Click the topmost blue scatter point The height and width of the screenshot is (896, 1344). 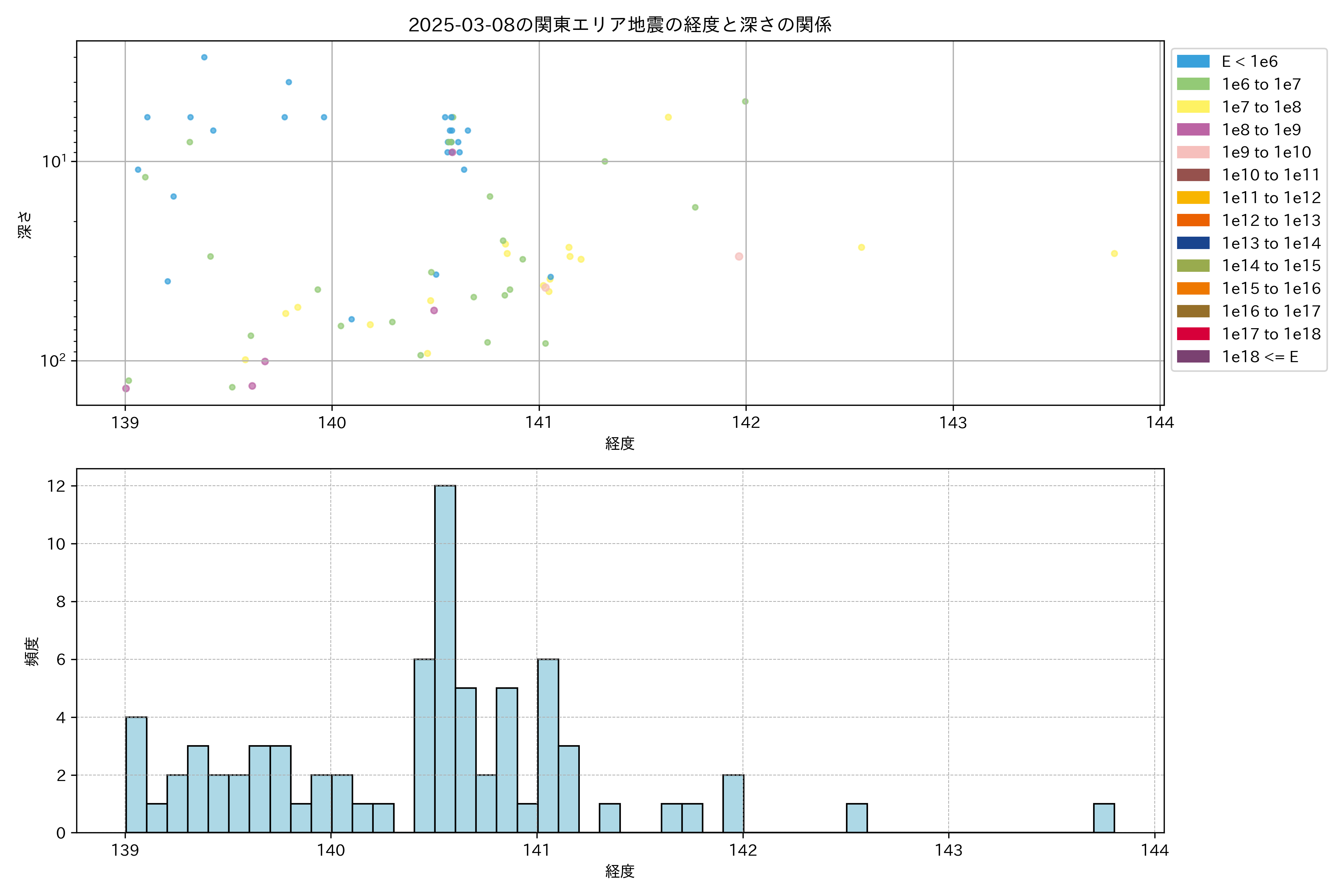pyautogui.click(x=204, y=57)
